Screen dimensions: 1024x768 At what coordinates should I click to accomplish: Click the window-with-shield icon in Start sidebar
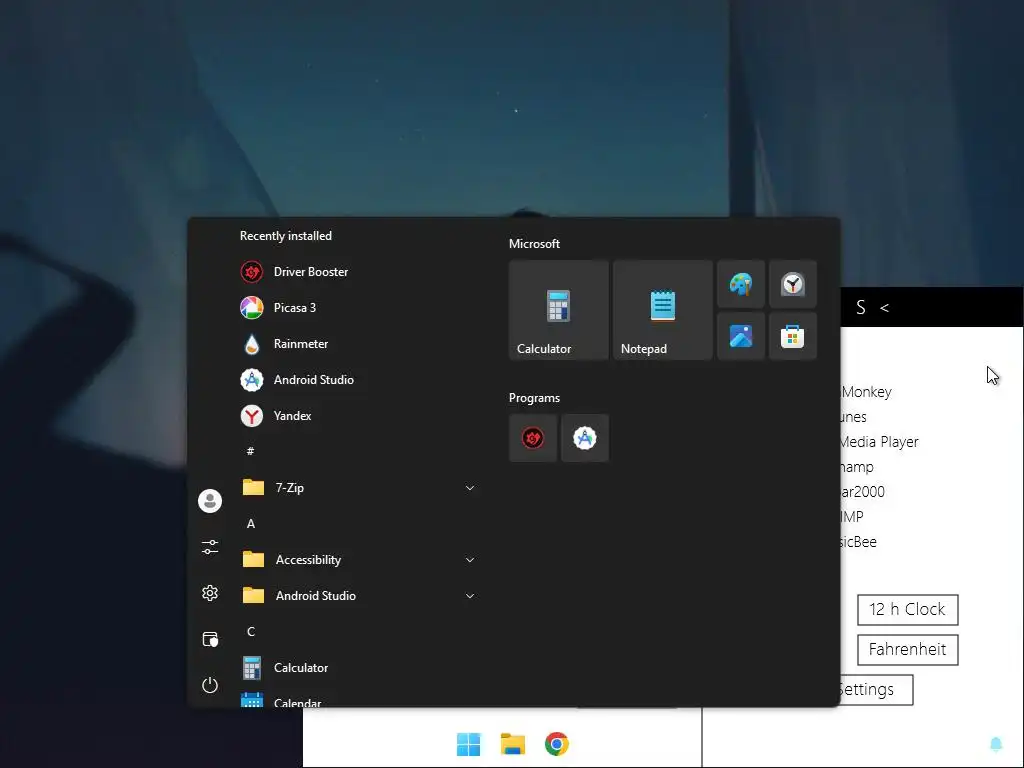click(x=210, y=639)
